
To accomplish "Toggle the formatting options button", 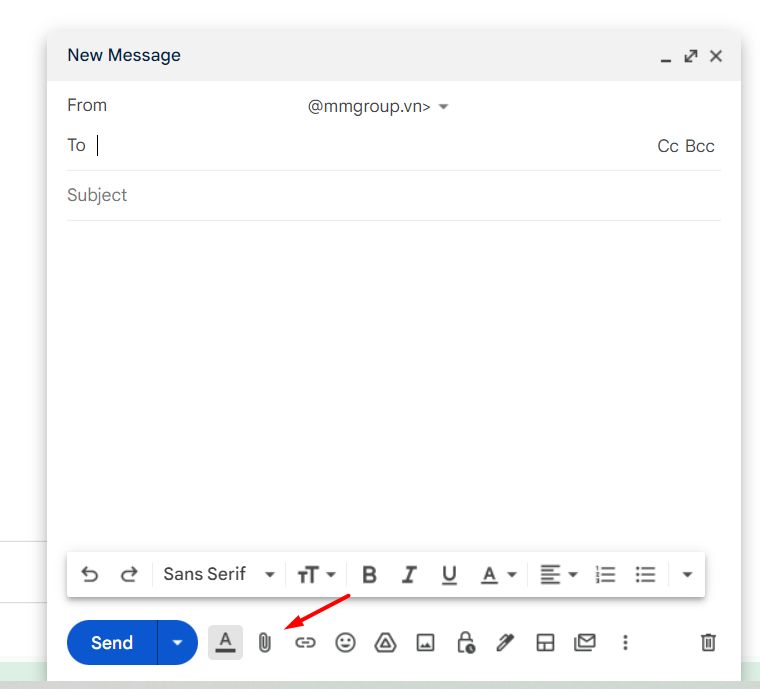I will pos(225,642).
